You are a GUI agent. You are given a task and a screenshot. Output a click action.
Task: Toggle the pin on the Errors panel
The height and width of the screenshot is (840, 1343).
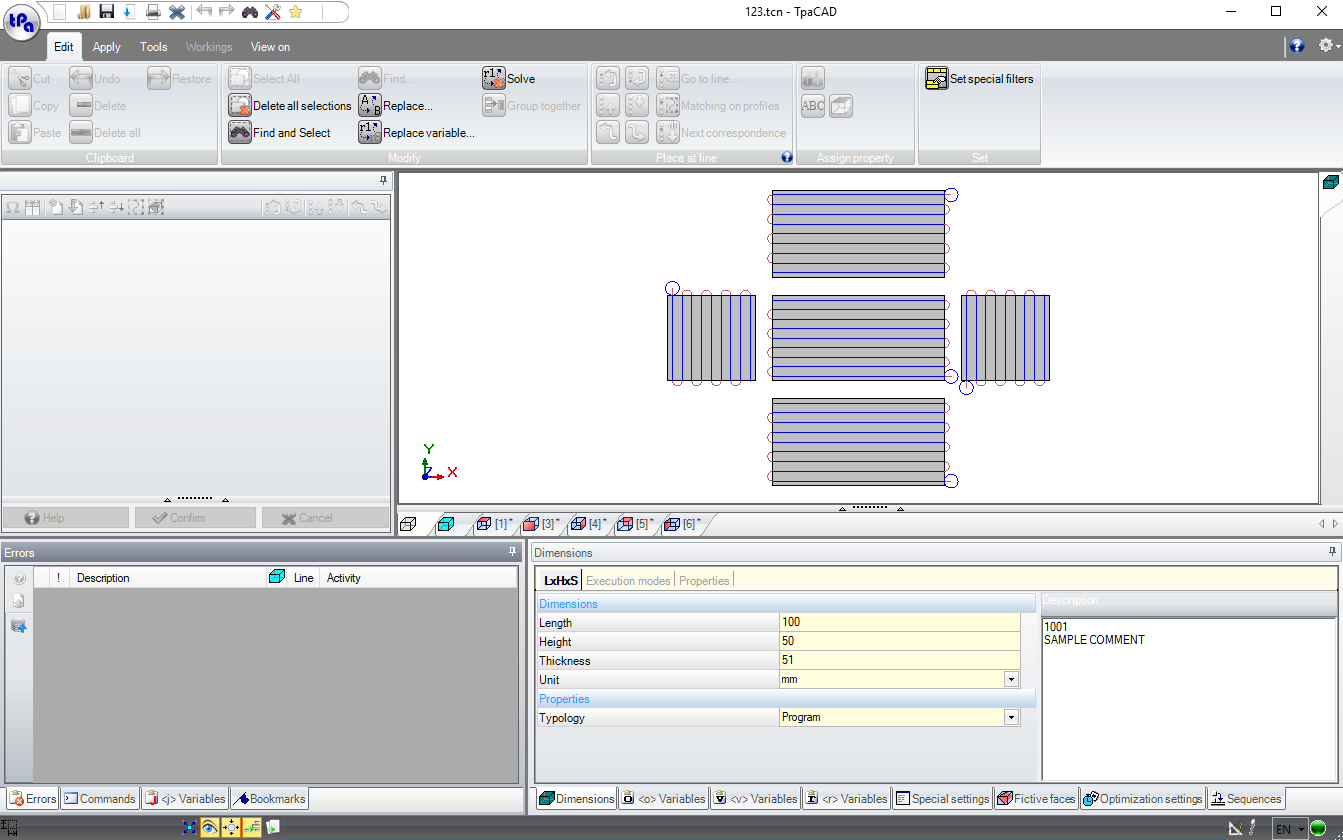pyautogui.click(x=513, y=551)
